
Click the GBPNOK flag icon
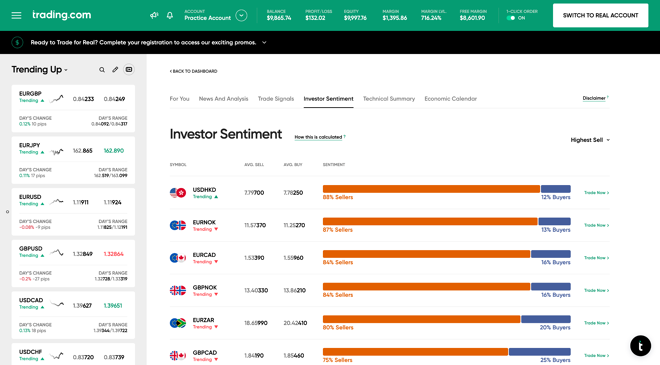pos(178,290)
